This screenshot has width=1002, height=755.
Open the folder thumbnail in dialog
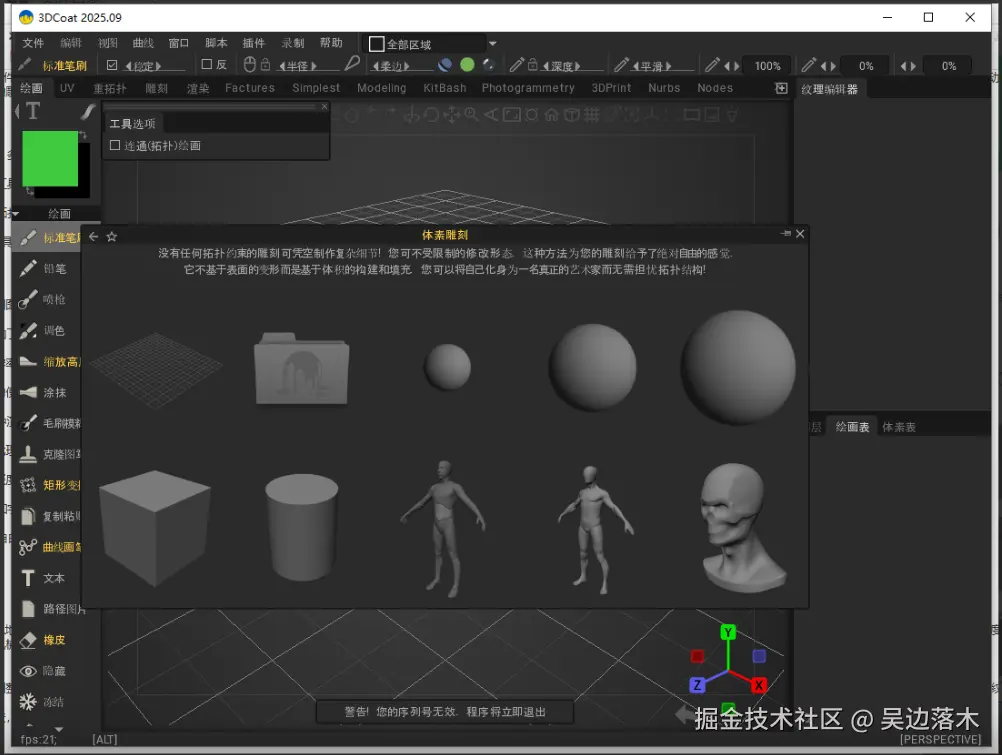(302, 368)
